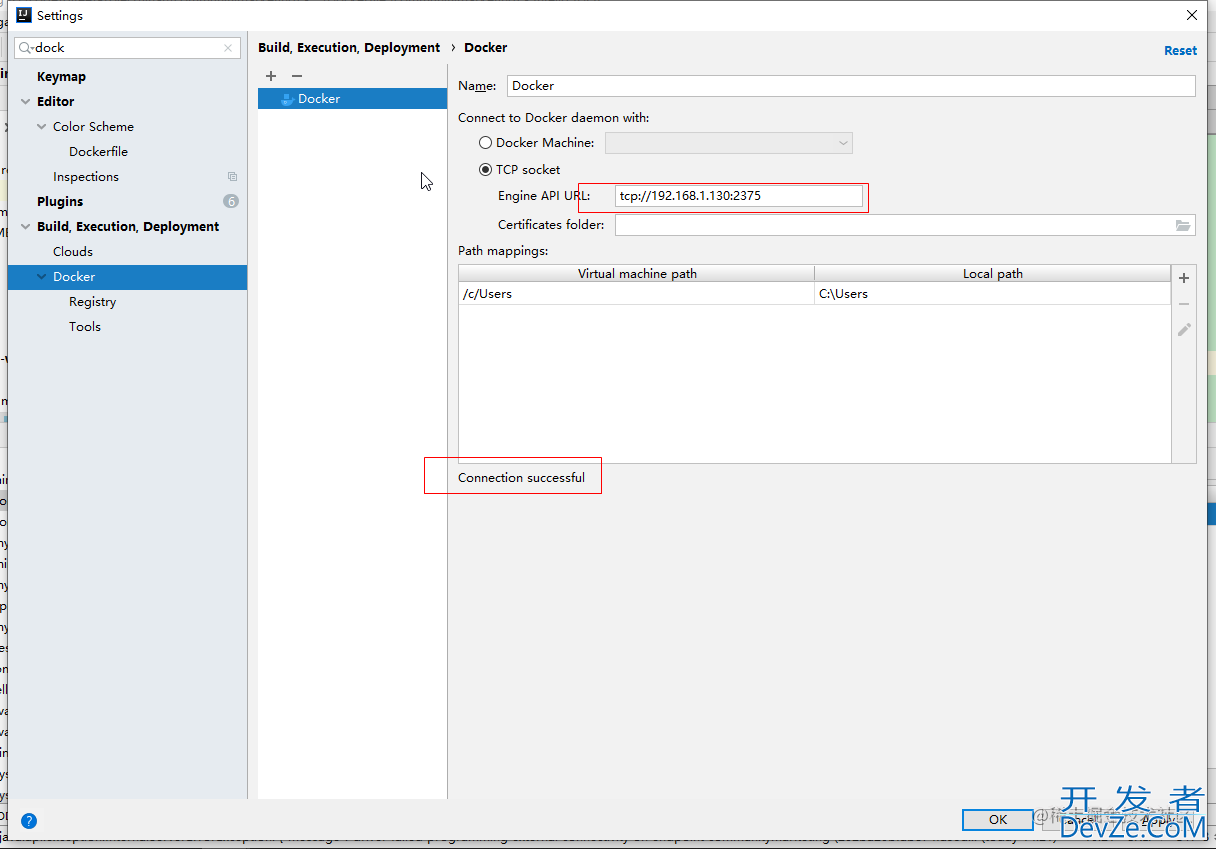Select the C:\Users local path cell
The height and width of the screenshot is (849, 1216).
[x=992, y=294]
